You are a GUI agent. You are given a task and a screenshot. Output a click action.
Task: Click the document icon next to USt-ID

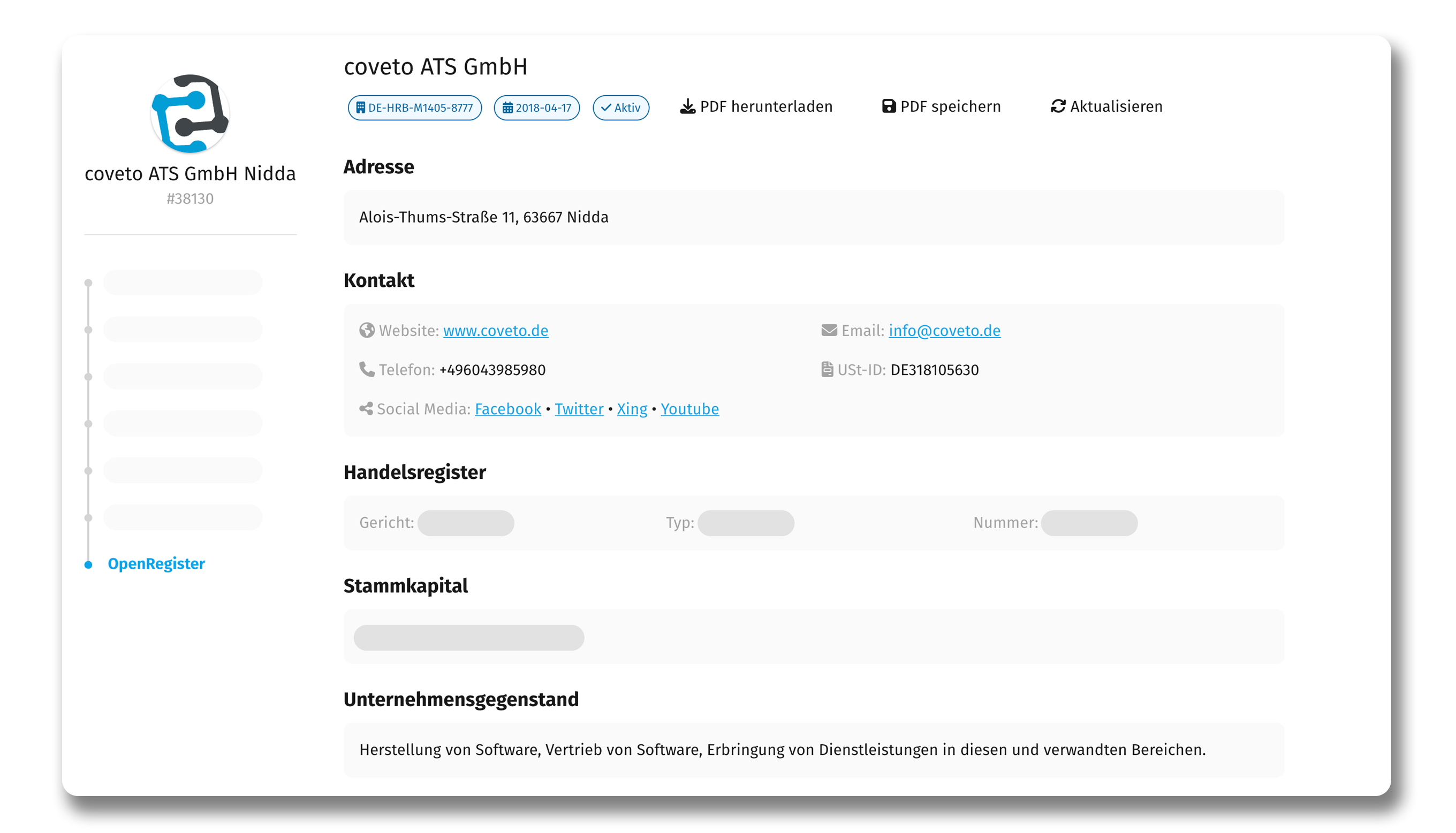827,370
